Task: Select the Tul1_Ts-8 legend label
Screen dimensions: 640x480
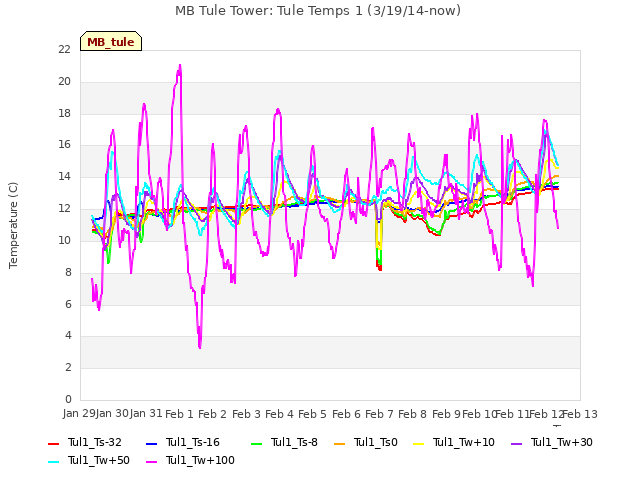Action: click(x=294, y=442)
